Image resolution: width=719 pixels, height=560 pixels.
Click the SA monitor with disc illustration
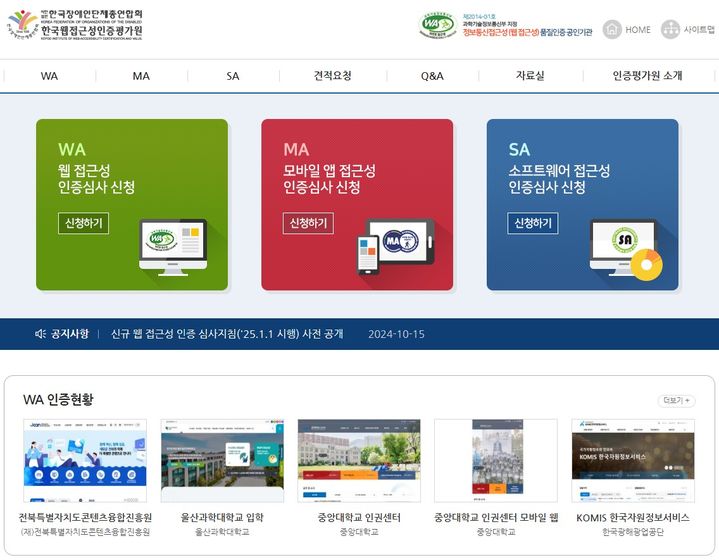(x=626, y=250)
